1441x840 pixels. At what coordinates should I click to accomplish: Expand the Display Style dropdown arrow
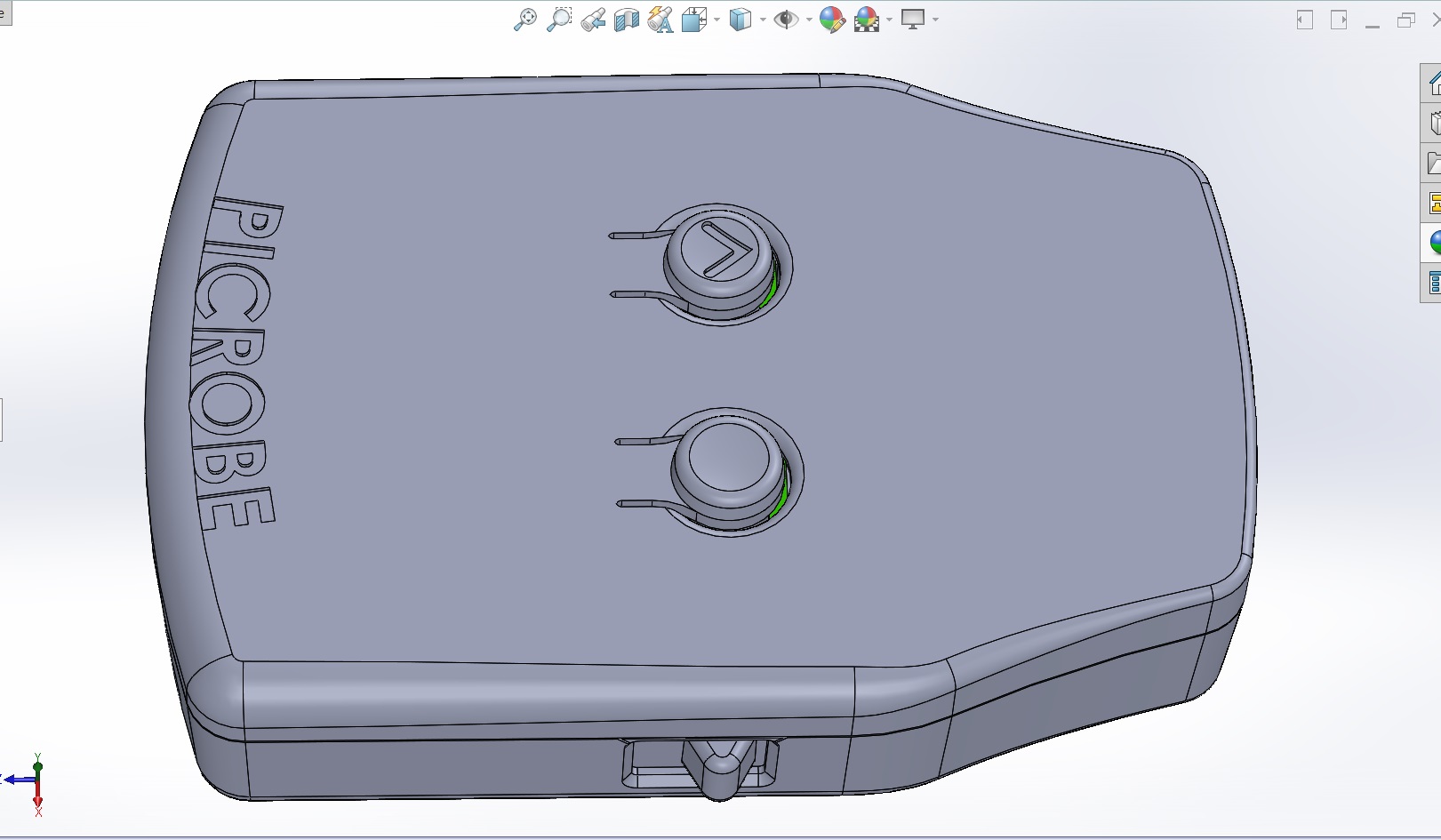tap(763, 20)
